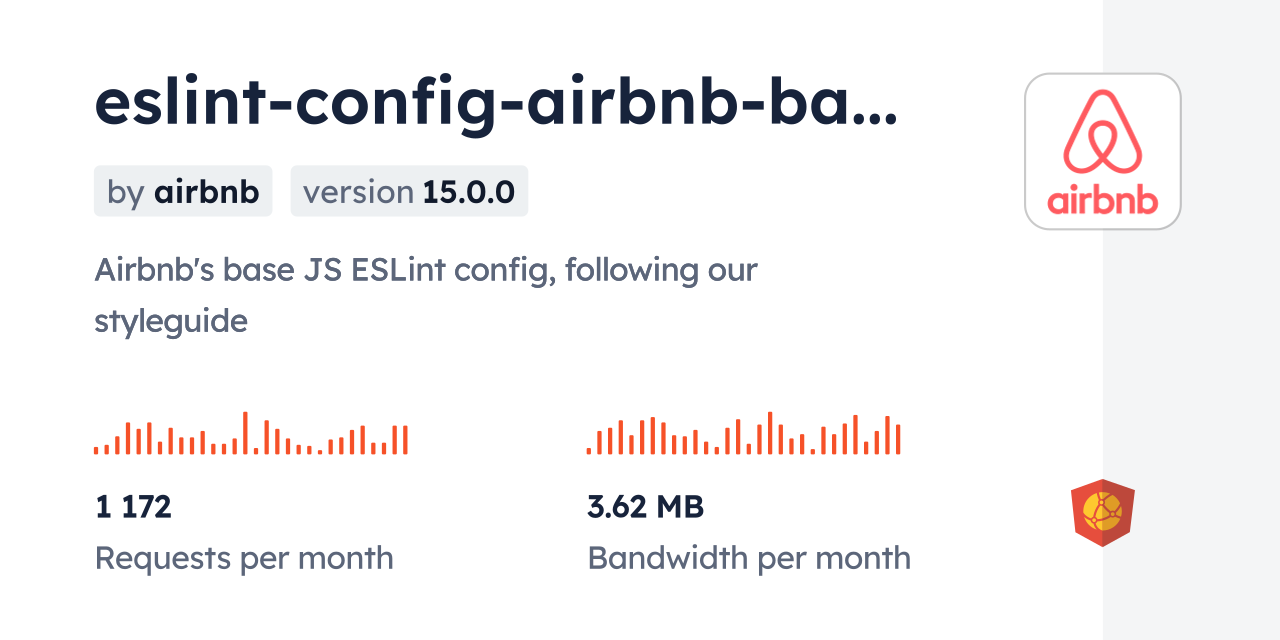Click the red airbnb wordmark under the logo
Screen dimensions: 1280x640
(1103, 200)
